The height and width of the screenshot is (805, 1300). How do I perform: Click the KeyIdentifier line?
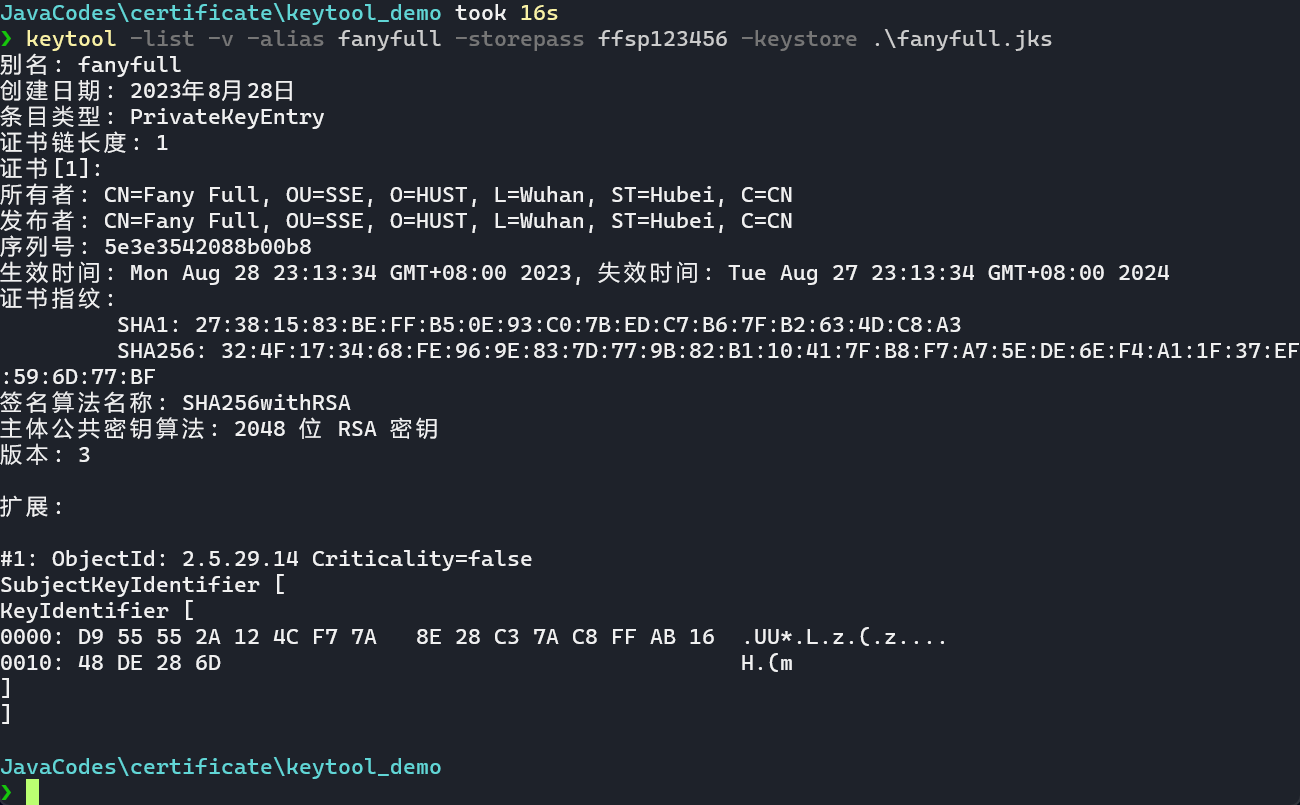pos(97,610)
